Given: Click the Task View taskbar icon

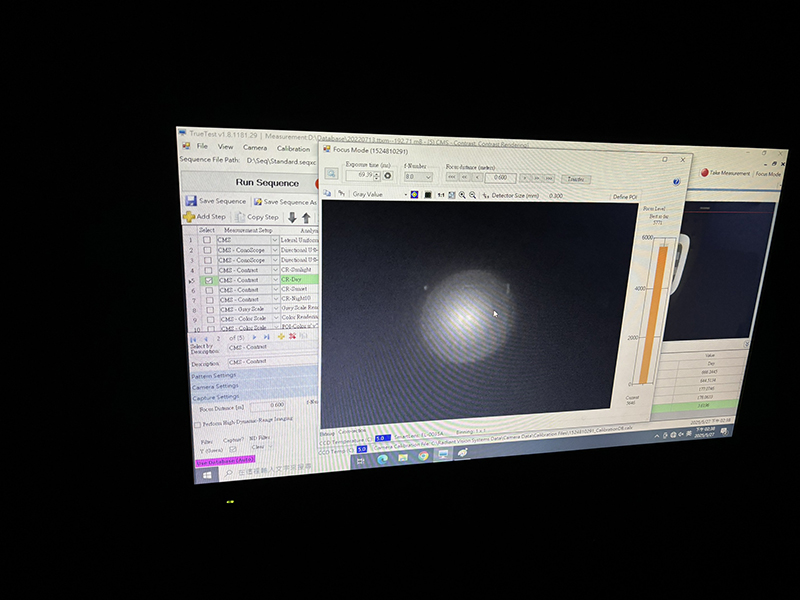Looking at the screenshot, I should 360,461.
